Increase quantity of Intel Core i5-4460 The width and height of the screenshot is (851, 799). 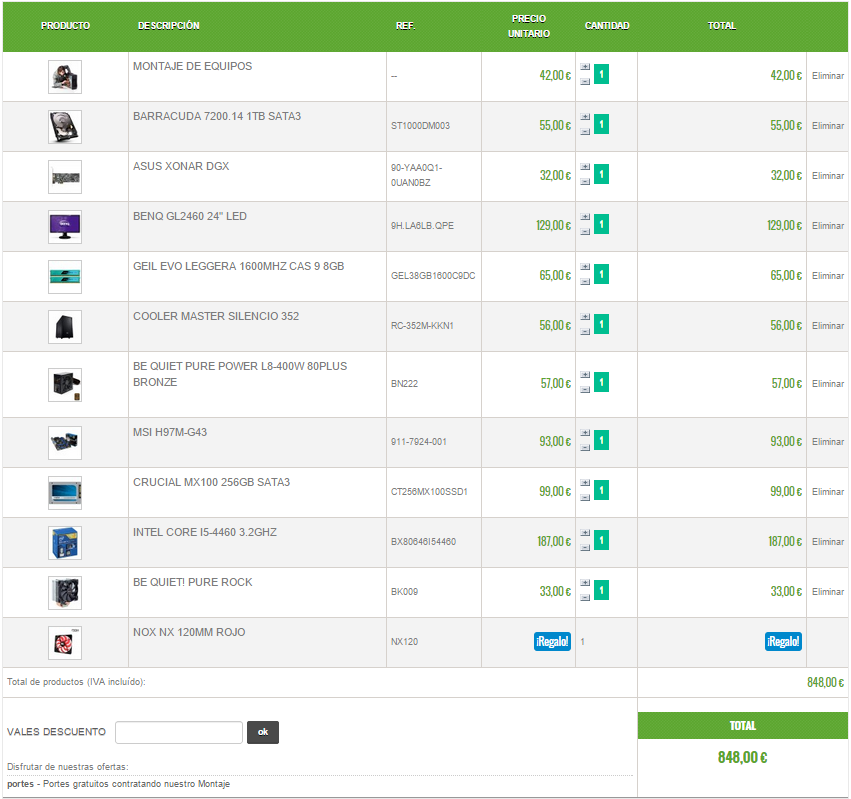[x=585, y=532]
